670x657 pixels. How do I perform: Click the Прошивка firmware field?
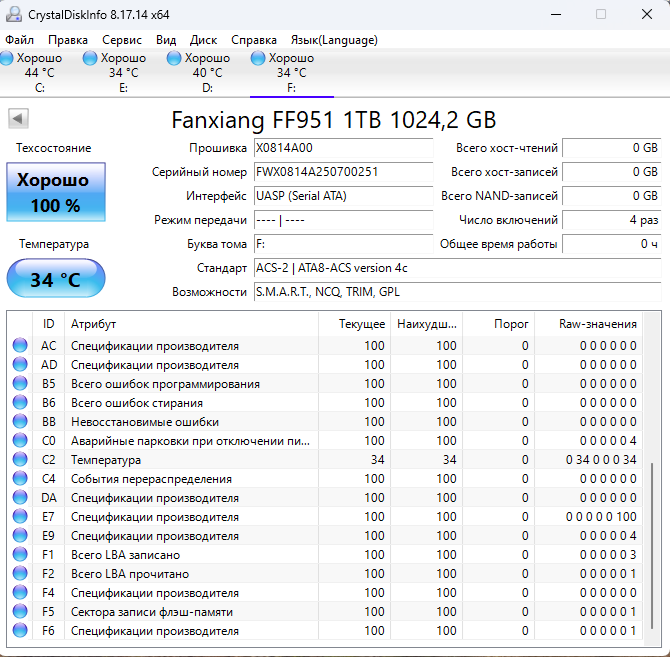click(x=342, y=148)
